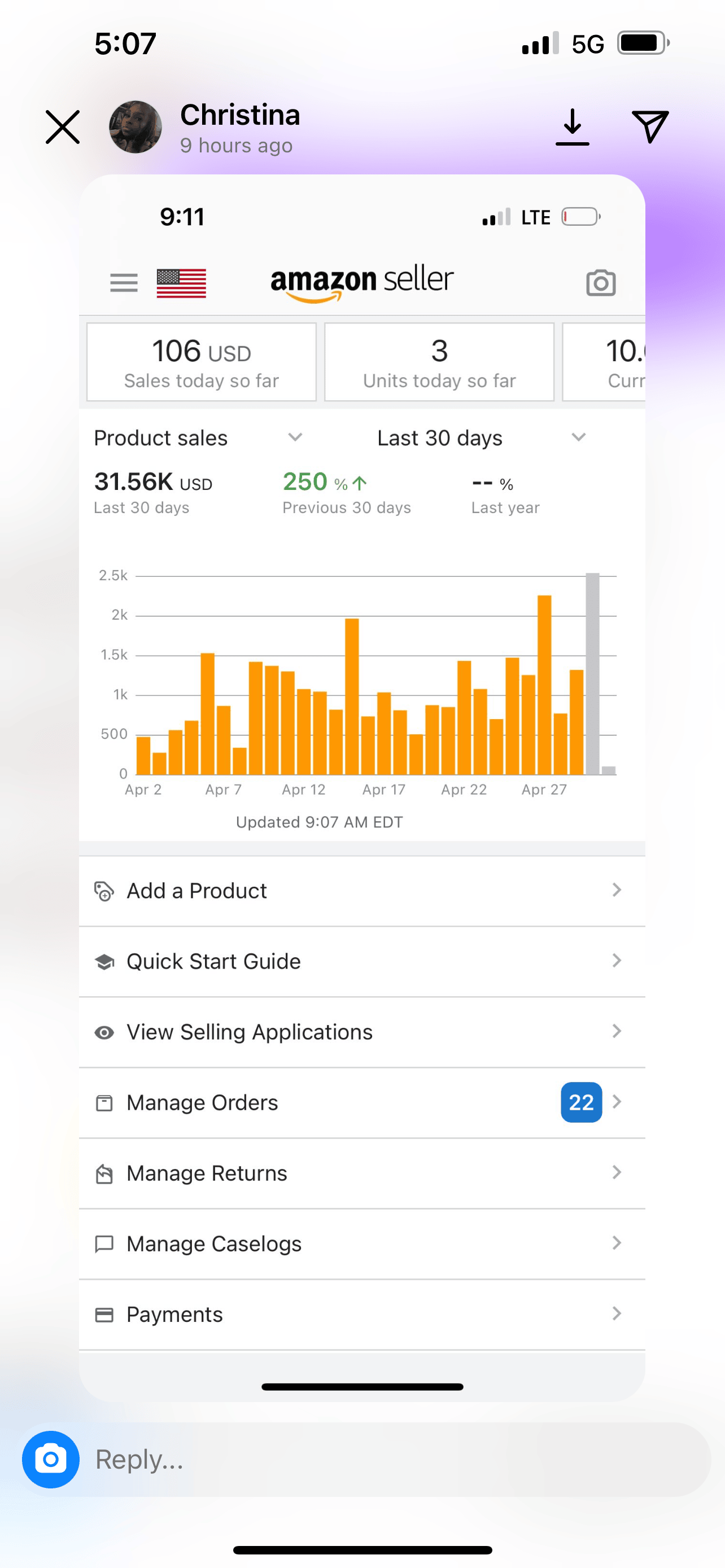The height and width of the screenshot is (1568, 725).
Task: Tap the eye icon for Selling Applications
Action: click(104, 1032)
